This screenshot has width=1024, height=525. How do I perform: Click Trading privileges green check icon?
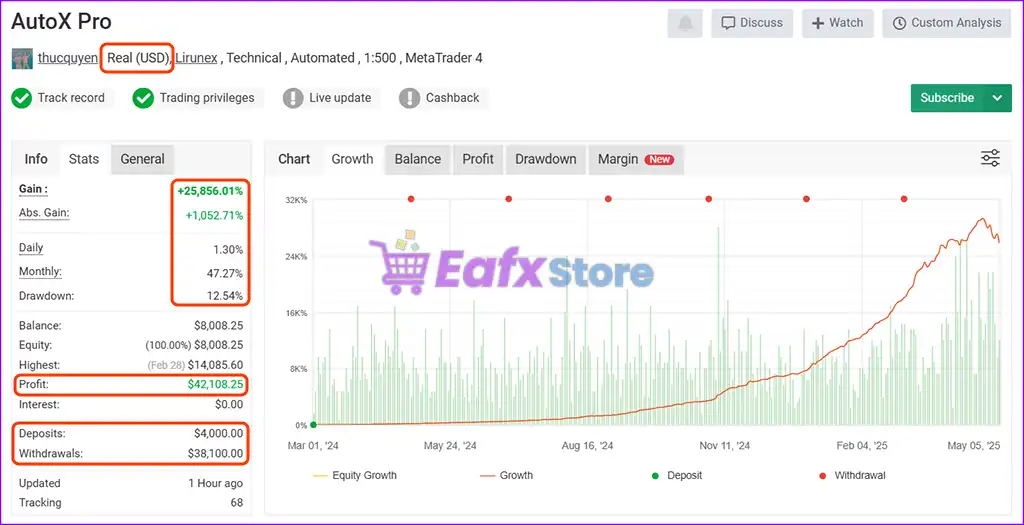click(143, 99)
